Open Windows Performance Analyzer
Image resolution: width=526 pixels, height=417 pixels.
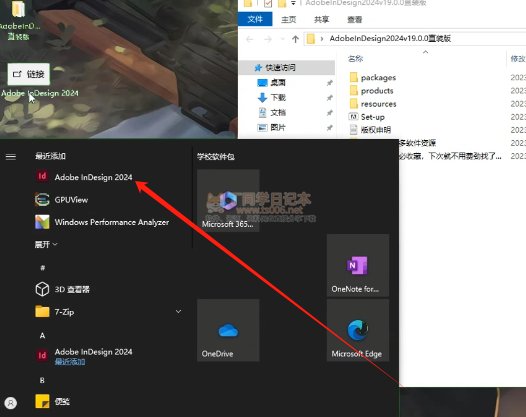click(x=102, y=222)
